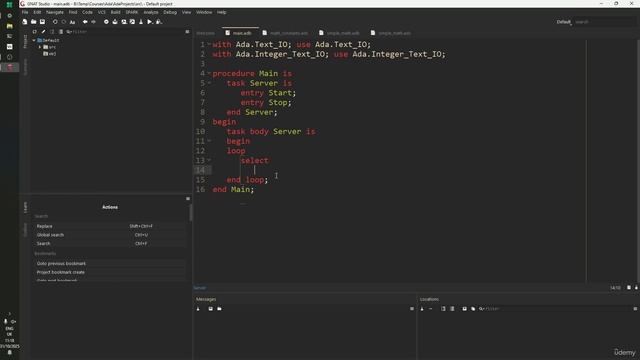The width and height of the screenshot is (640, 360).
Task: Fold the select block at line 13
Action: click(209, 160)
